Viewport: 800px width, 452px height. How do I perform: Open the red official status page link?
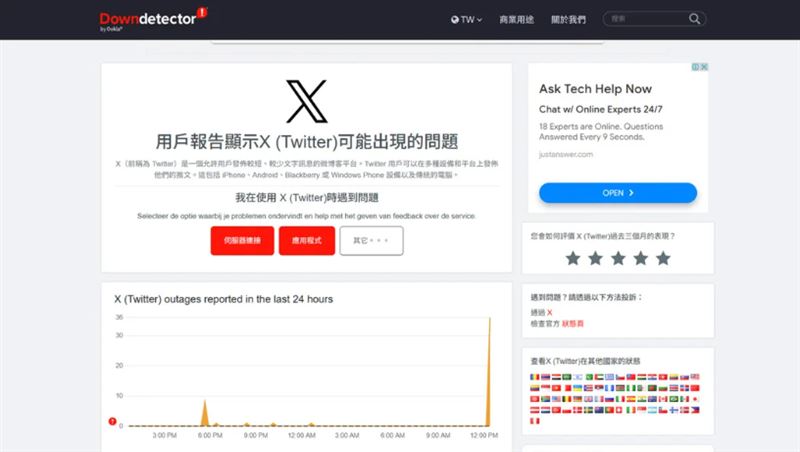point(572,323)
